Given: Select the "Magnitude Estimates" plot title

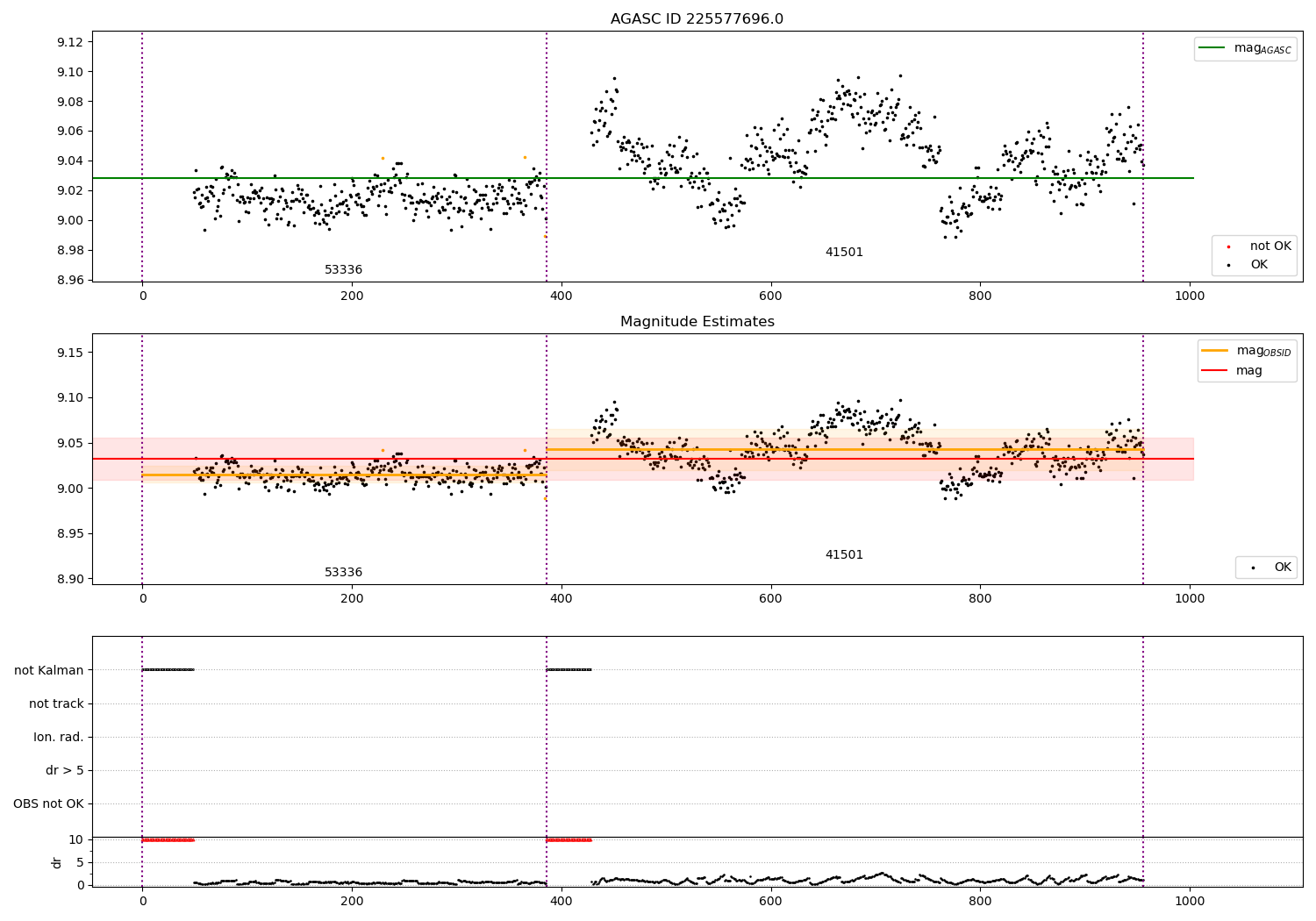Looking at the screenshot, I should tap(697, 322).
